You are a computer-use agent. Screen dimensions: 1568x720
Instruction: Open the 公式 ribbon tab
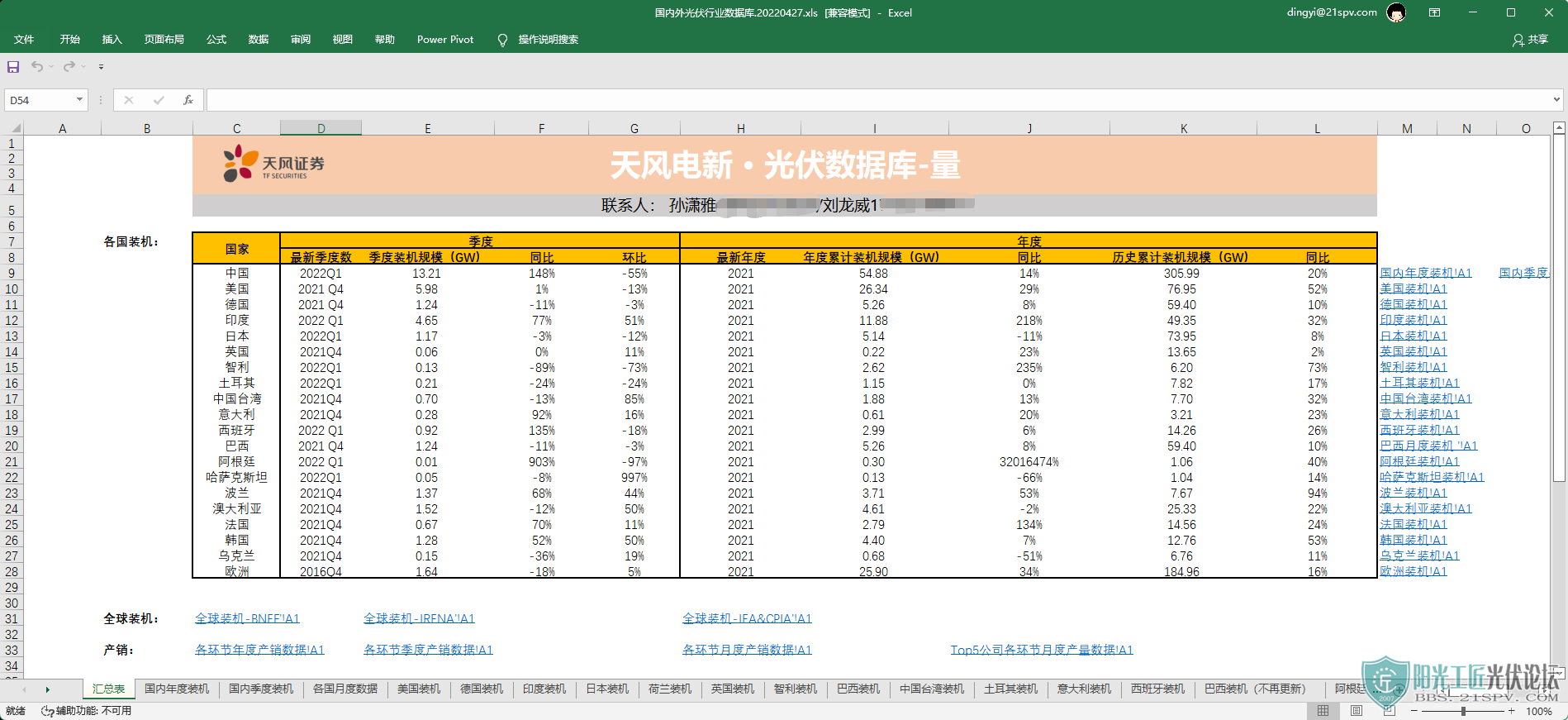216,40
